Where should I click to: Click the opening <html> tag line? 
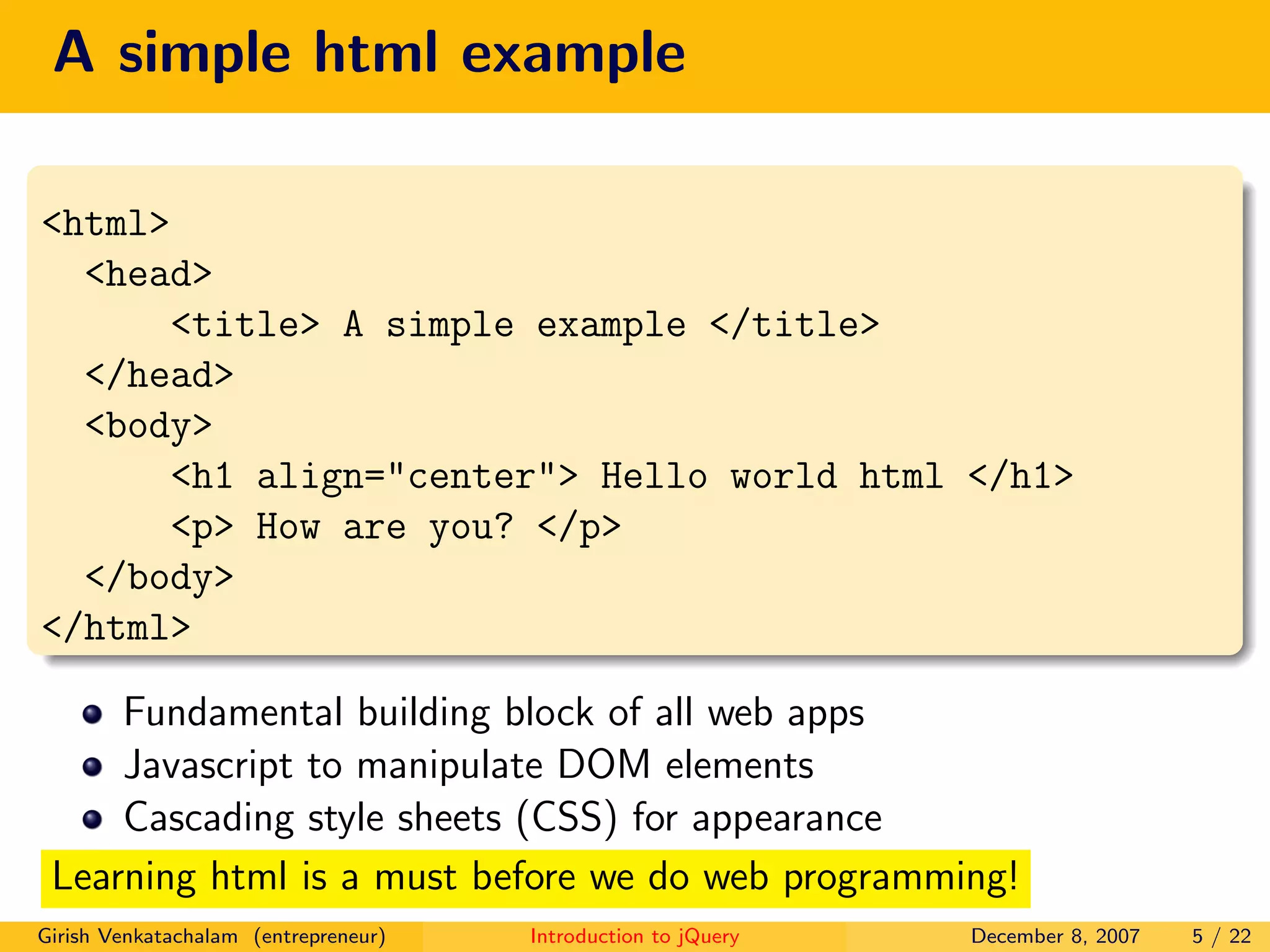[x=105, y=223]
